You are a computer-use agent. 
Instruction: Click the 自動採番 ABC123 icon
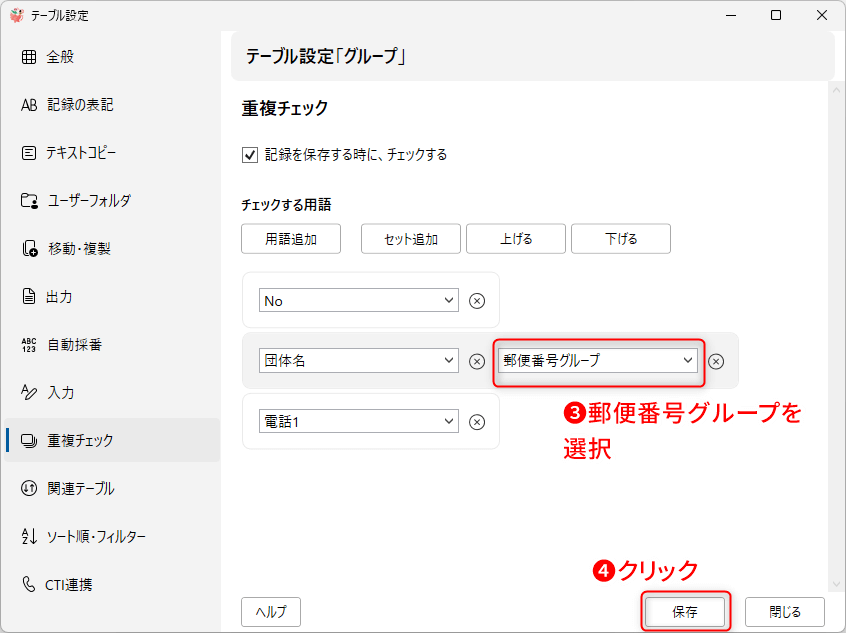[29, 345]
